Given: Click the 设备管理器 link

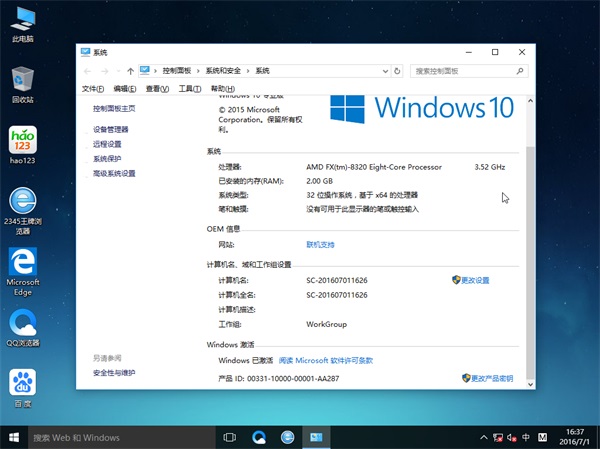Looking at the screenshot, I should tap(111, 130).
